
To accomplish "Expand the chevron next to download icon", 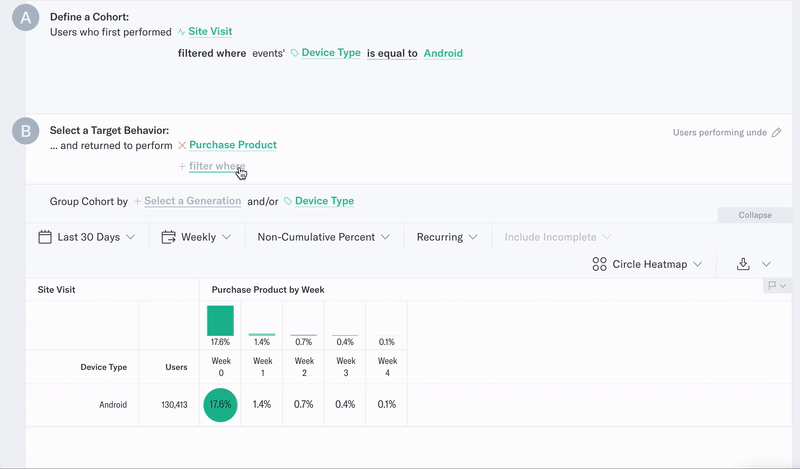I will tap(767, 264).
